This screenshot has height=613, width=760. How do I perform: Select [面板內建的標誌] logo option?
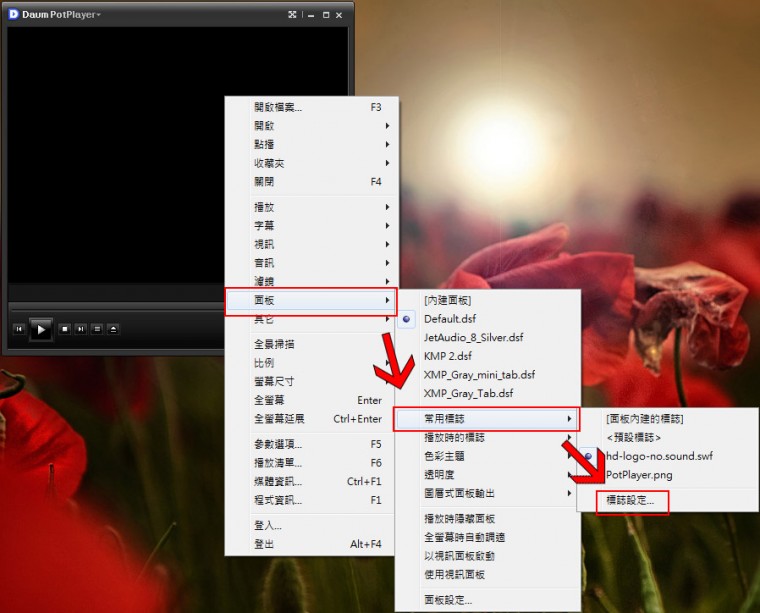[668, 419]
